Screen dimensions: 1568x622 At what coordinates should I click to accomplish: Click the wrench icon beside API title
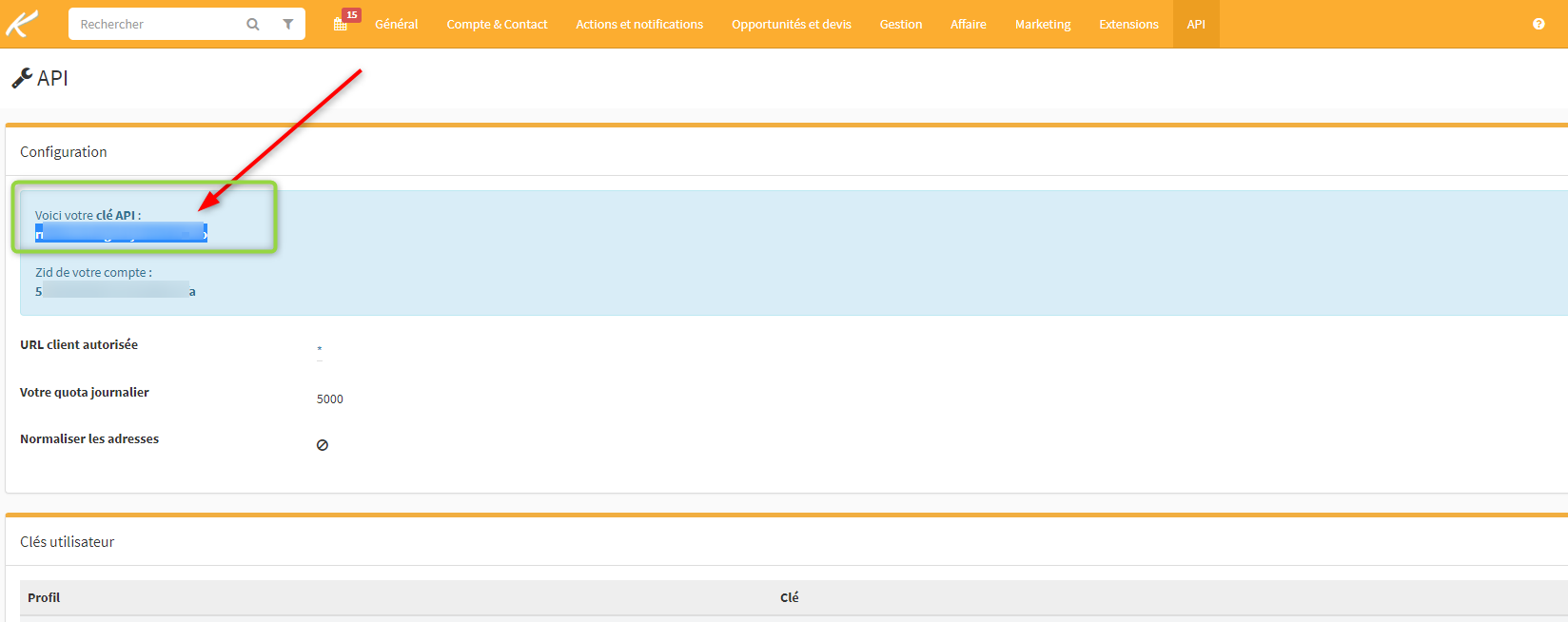[22, 78]
